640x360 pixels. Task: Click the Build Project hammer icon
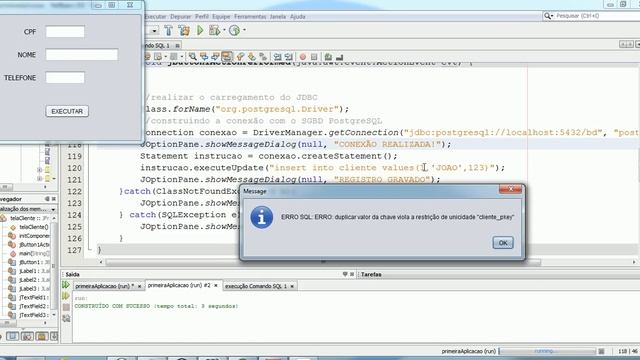[168, 30]
